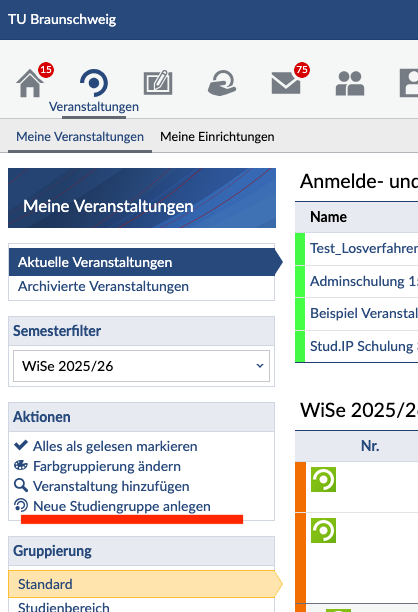Open the hand-holding-circle navigation icon

pos(222,83)
